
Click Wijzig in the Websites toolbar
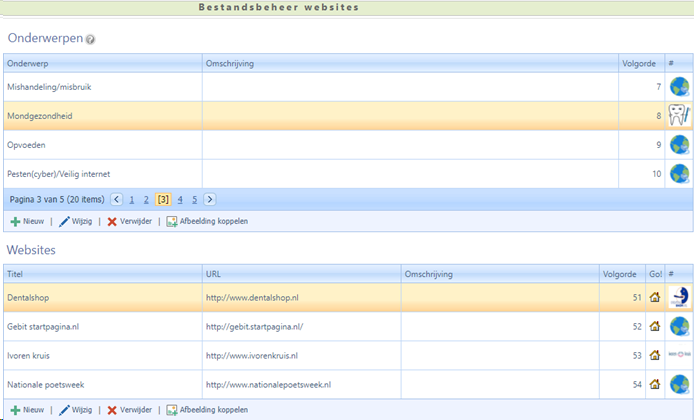(78, 410)
